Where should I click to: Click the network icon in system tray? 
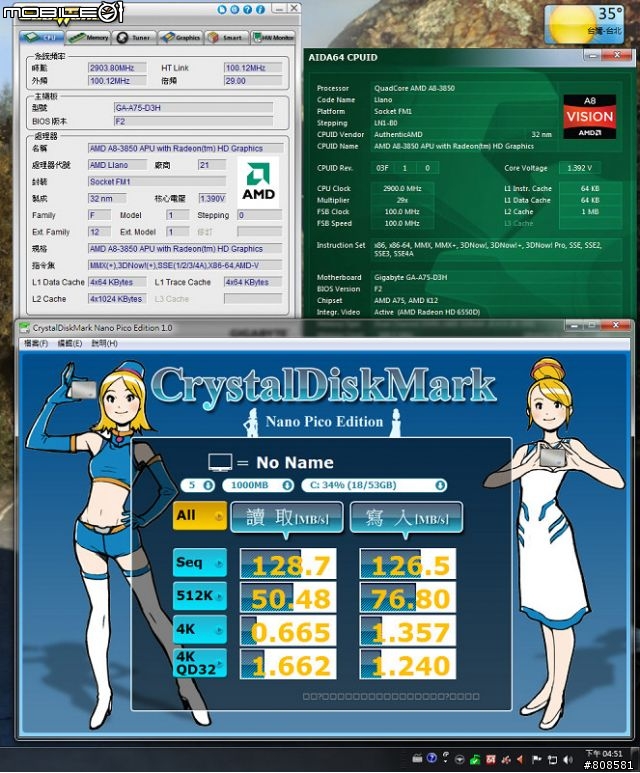point(553,760)
